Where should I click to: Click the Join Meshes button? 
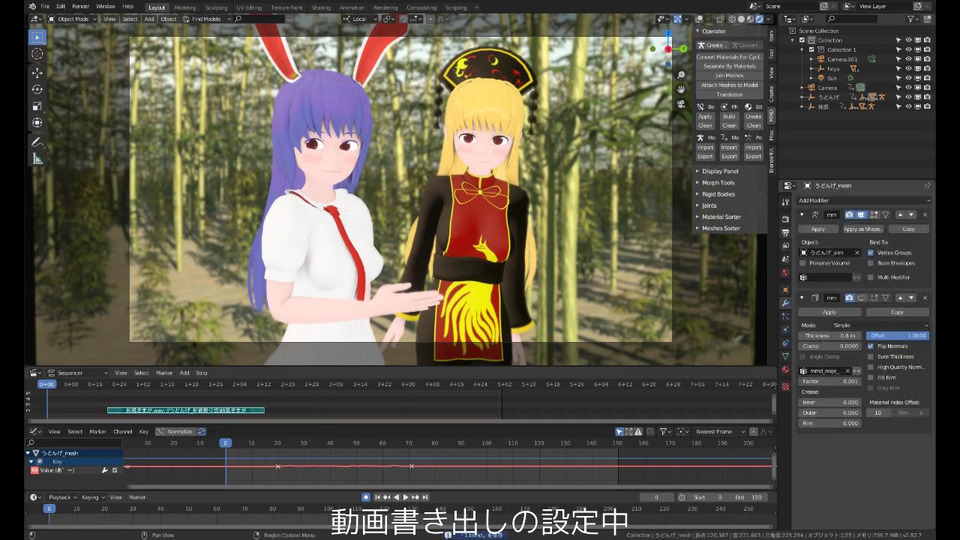pyautogui.click(x=729, y=75)
